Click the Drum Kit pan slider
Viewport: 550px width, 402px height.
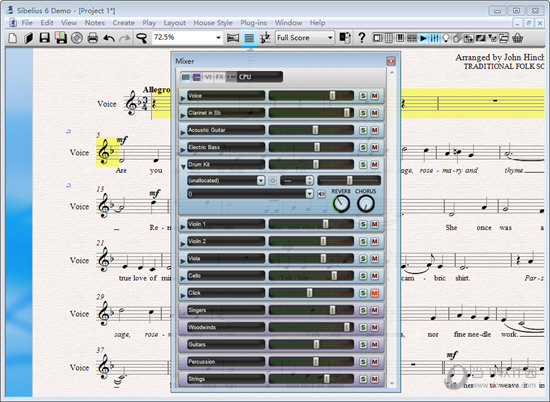349,181
